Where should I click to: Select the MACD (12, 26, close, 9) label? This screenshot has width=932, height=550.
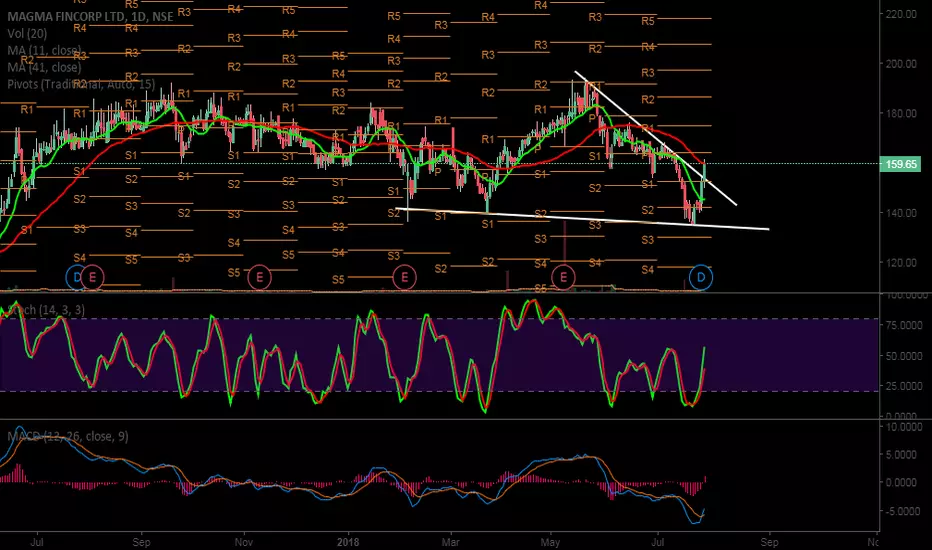[68, 436]
